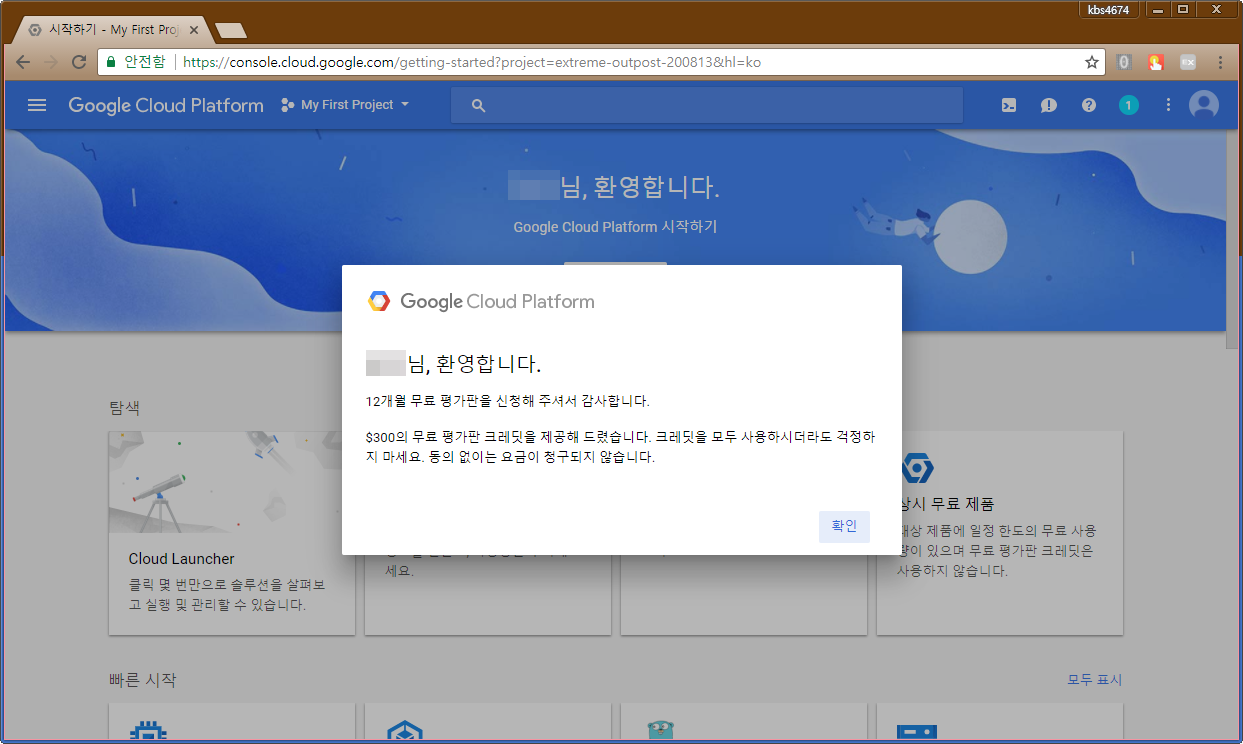Screen dimensions: 1243x744
Task: Click the Google Cloud Platform hexagon logo in dialog
Action: click(379, 301)
